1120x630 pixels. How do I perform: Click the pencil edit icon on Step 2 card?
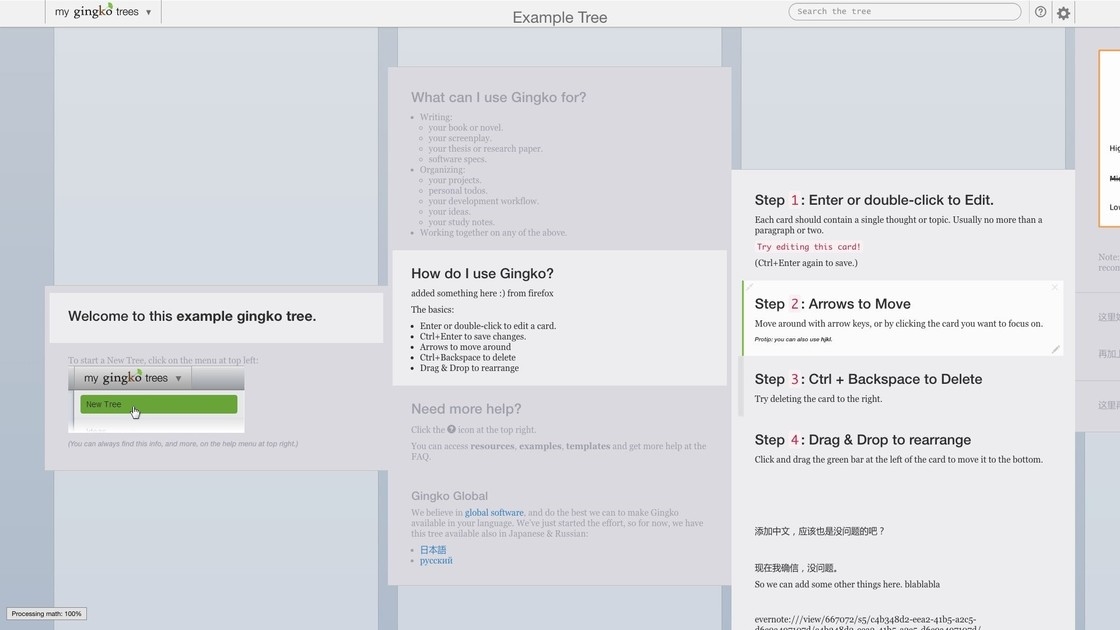(x=1055, y=349)
